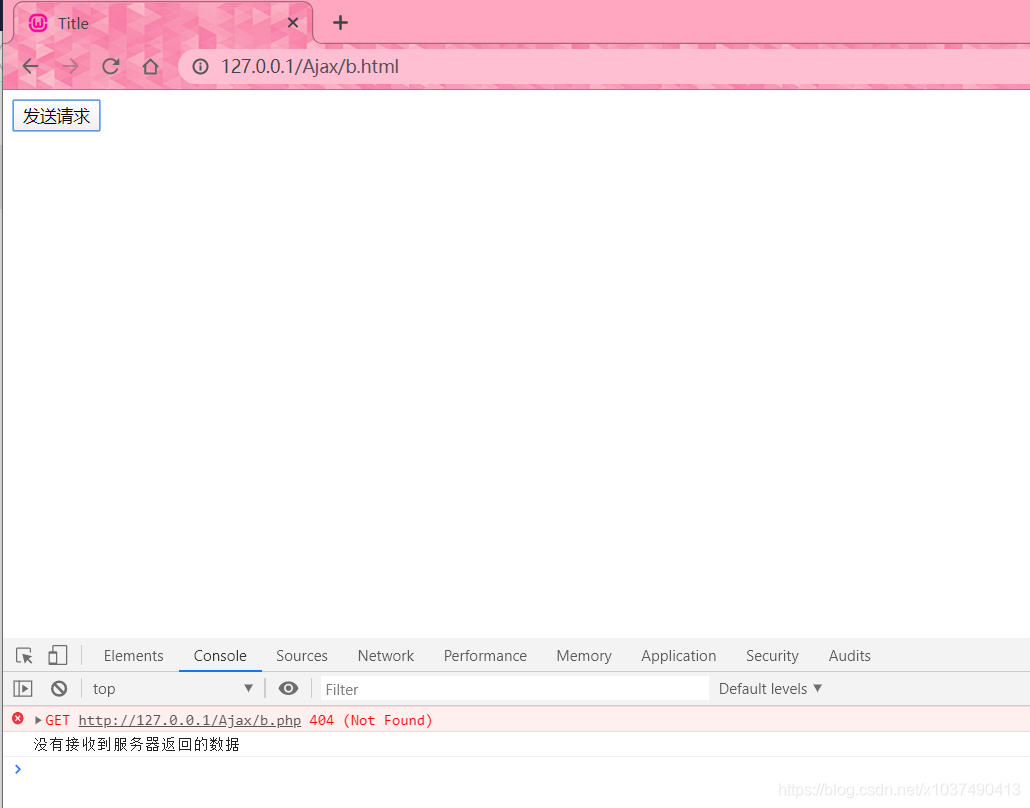This screenshot has height=808, width=1030.
Task: Go to the home page icon
Action: tap(150, 66)
